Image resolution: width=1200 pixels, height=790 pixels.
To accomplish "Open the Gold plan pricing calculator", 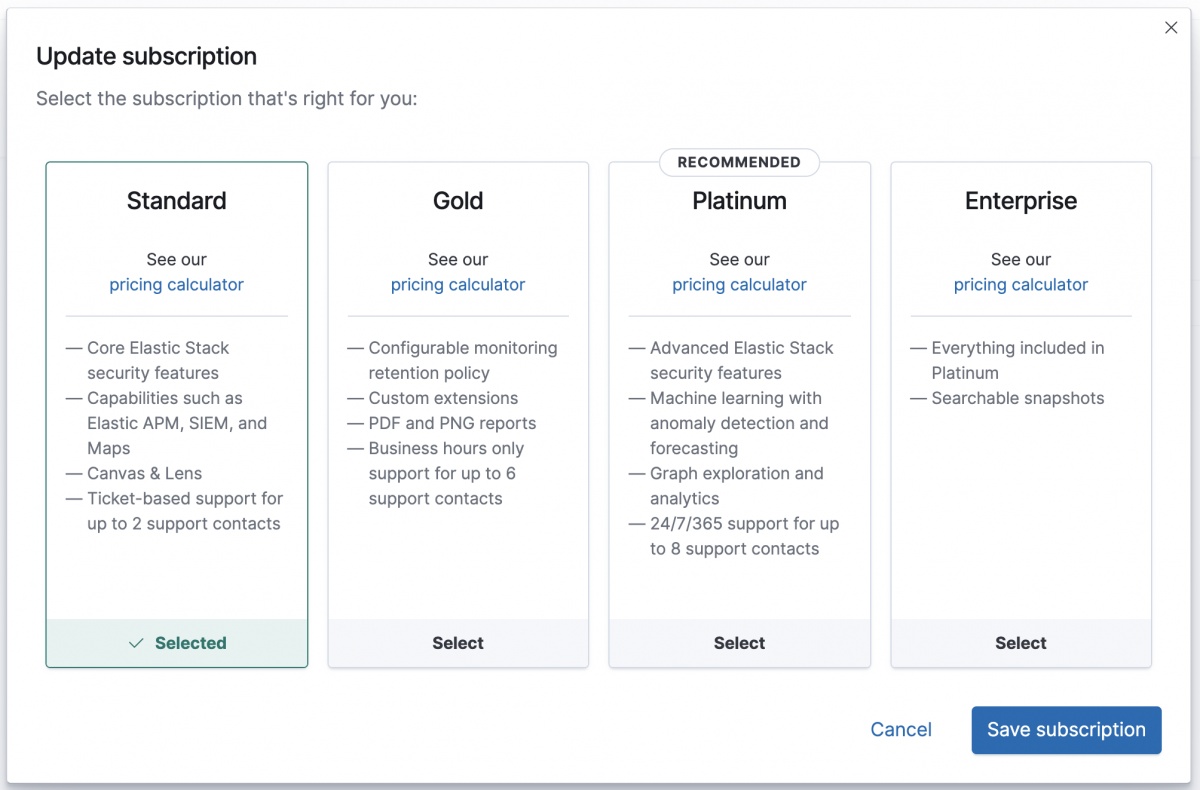I will point(457,285).
